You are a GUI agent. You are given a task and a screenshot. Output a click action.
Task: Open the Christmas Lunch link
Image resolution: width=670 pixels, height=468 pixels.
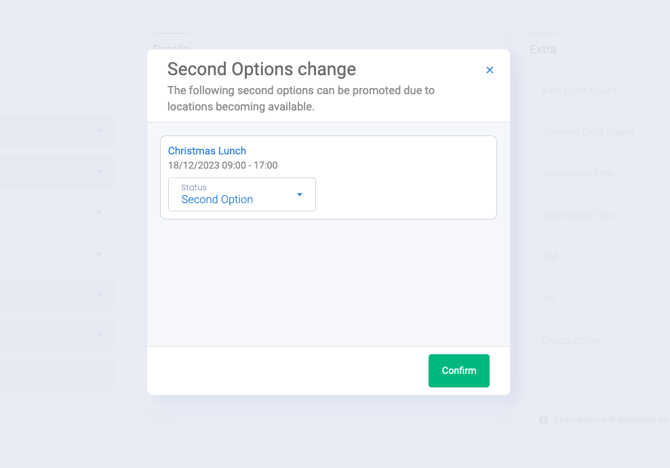(207, 151)
